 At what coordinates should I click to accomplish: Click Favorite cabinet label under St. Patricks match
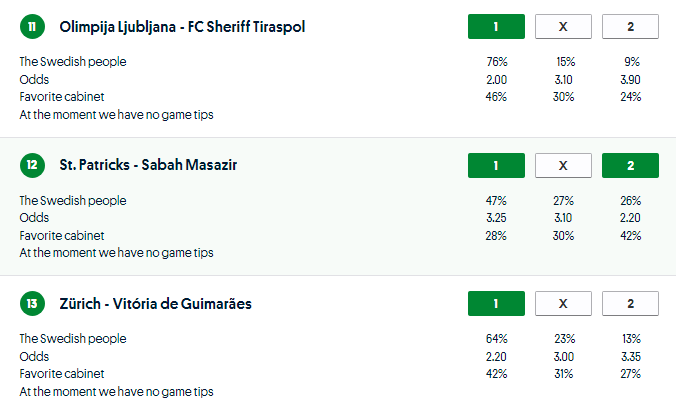click(61, 236)
